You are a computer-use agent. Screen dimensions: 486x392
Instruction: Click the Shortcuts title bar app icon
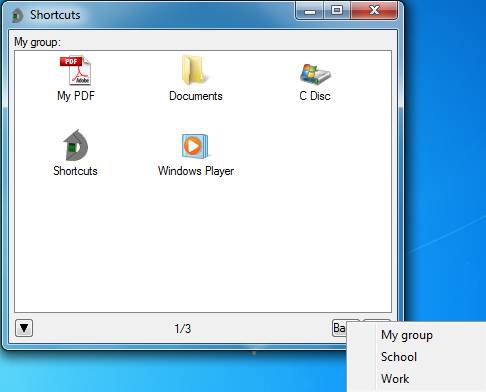pos(17,15)
